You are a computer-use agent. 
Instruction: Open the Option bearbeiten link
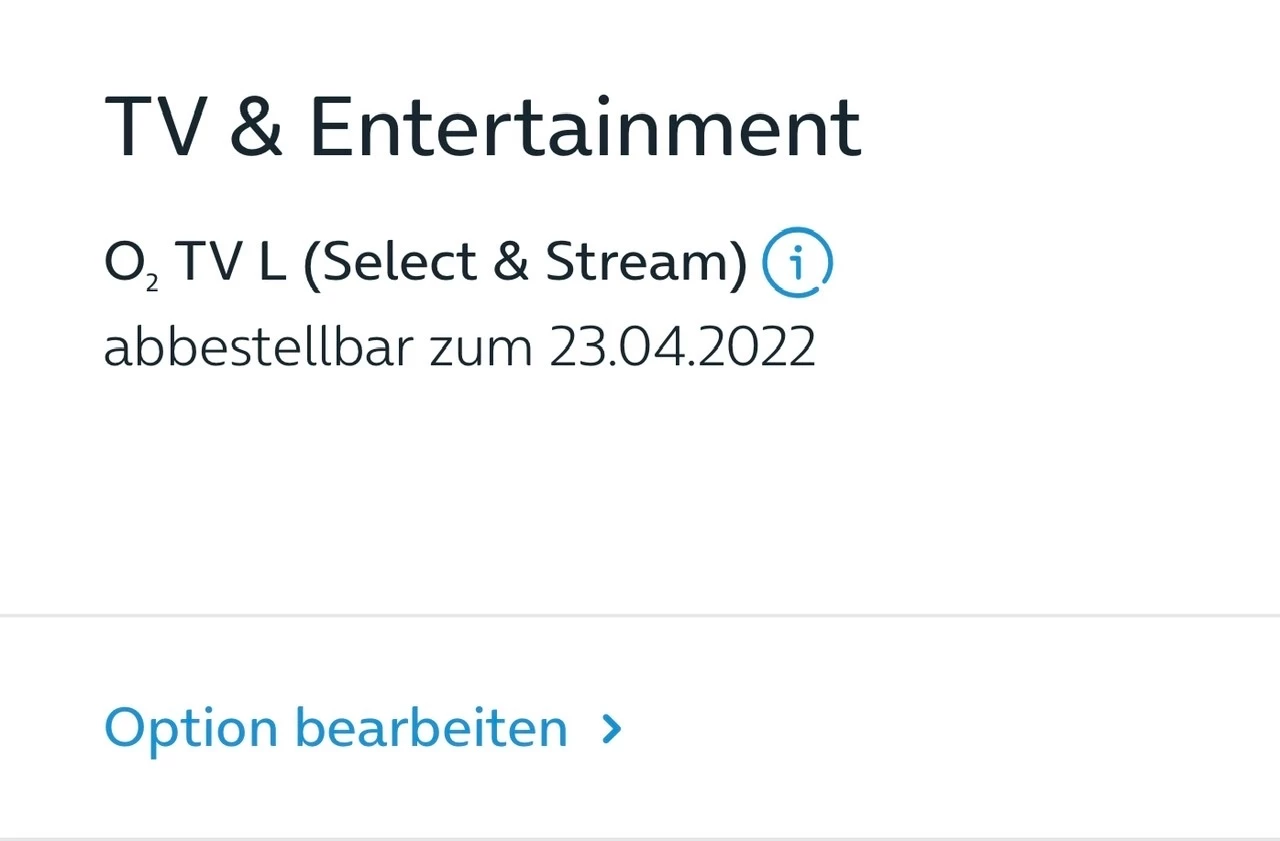(336, 729)
